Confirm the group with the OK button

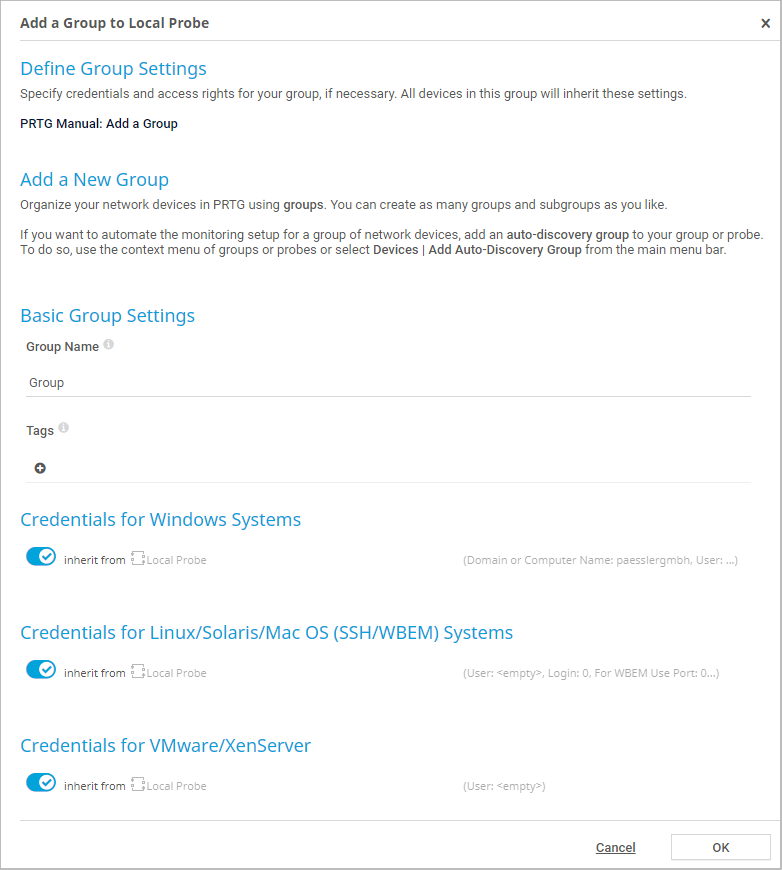click(x=720, y=847)
